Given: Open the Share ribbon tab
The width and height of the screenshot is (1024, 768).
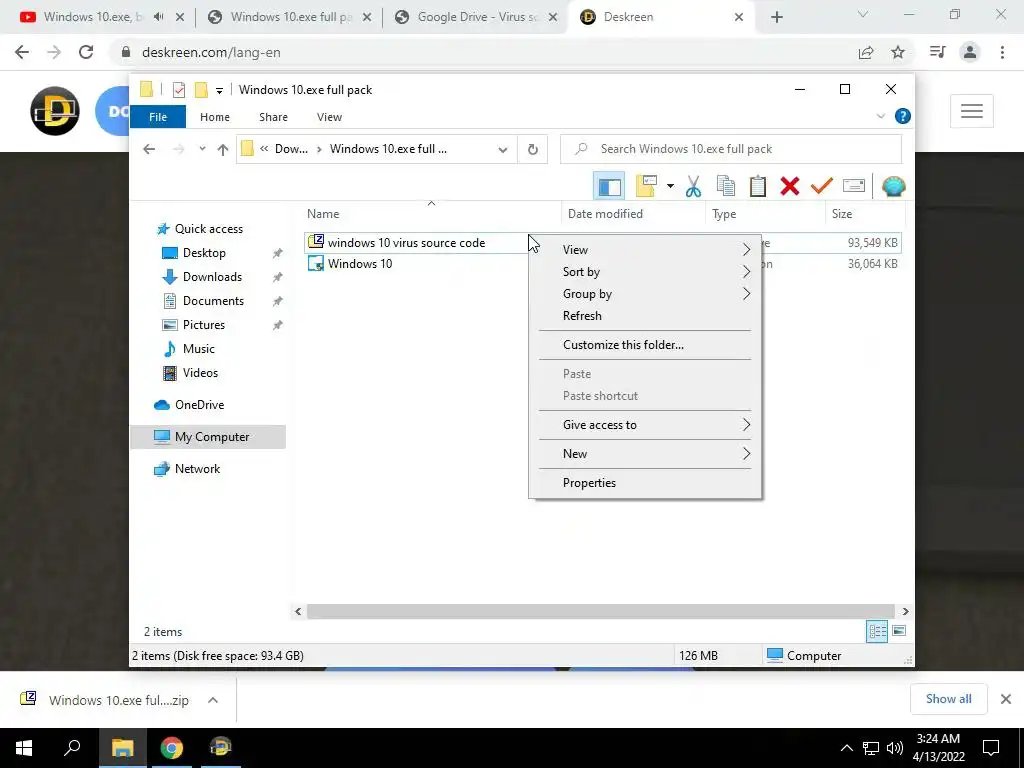Looking at the screenshot, I should click(x=273, y=117).
